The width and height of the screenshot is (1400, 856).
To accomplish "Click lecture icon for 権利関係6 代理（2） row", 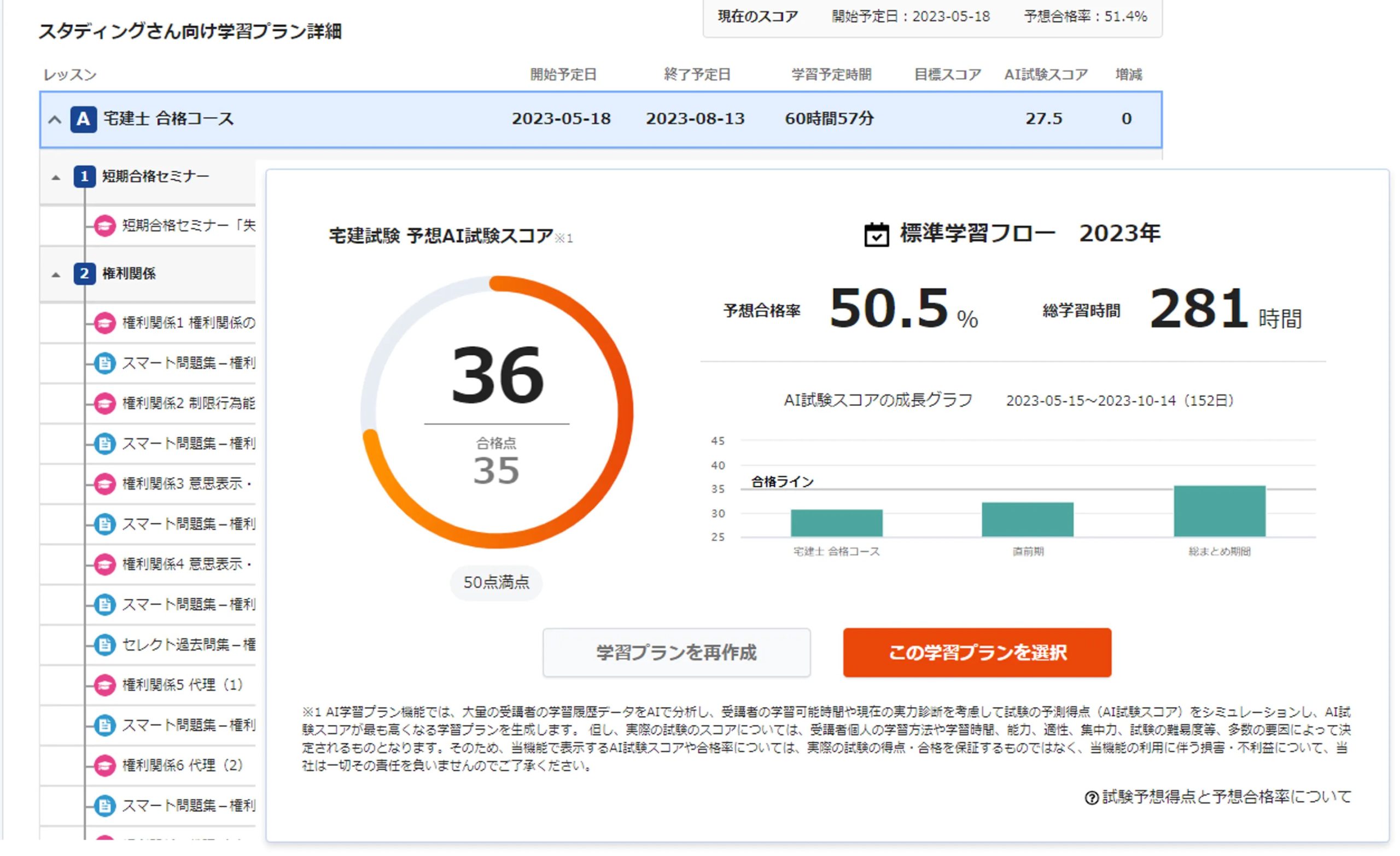I will coord(104,766).
